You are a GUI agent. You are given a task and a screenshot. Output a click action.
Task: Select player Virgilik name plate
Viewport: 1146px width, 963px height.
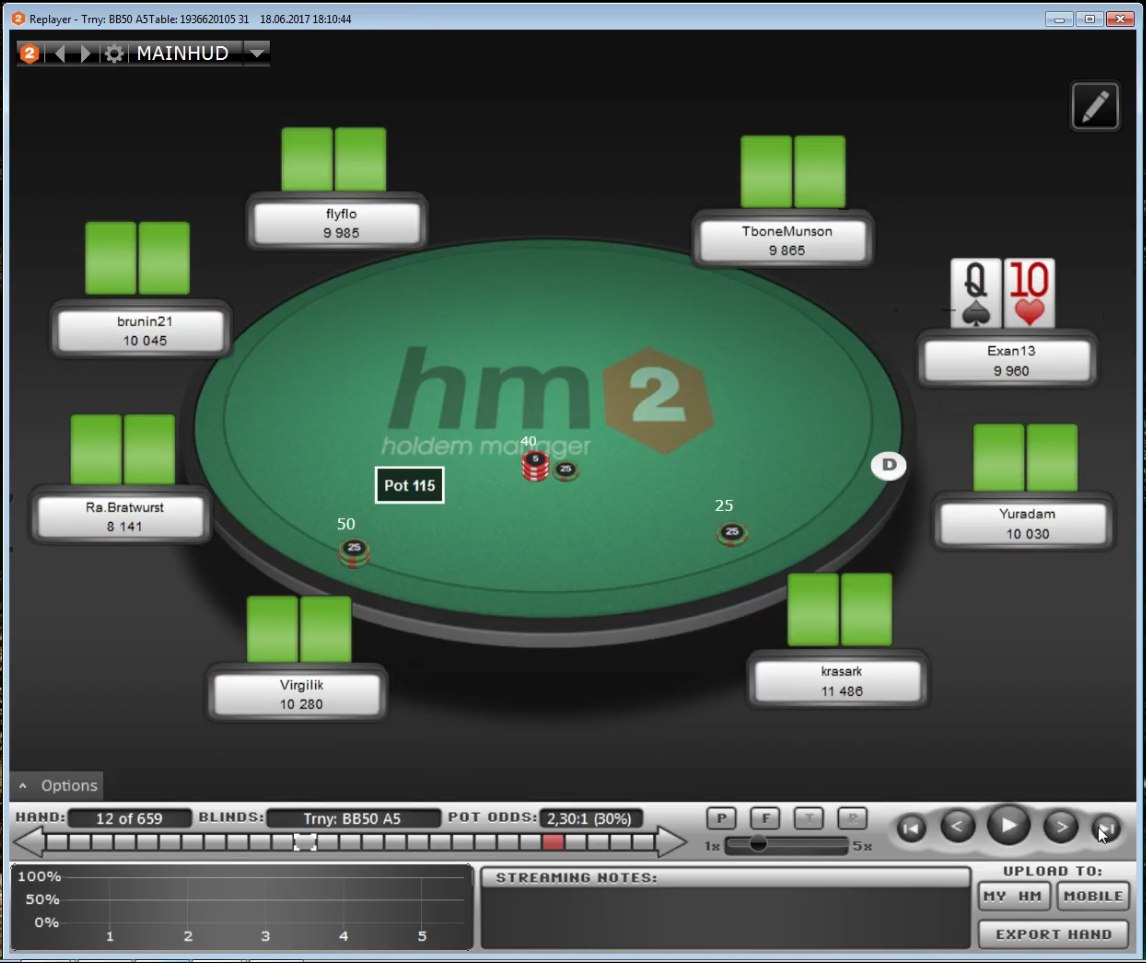(x=297, y=694)
